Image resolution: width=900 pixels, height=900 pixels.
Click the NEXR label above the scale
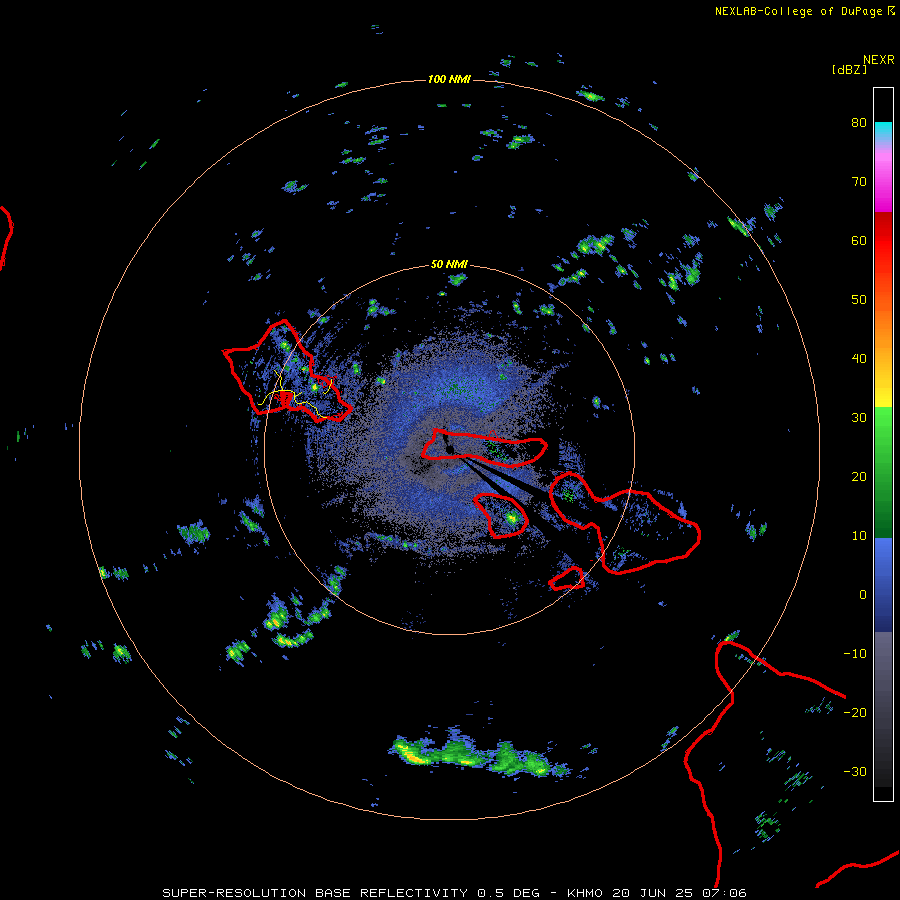click(878, 60)
